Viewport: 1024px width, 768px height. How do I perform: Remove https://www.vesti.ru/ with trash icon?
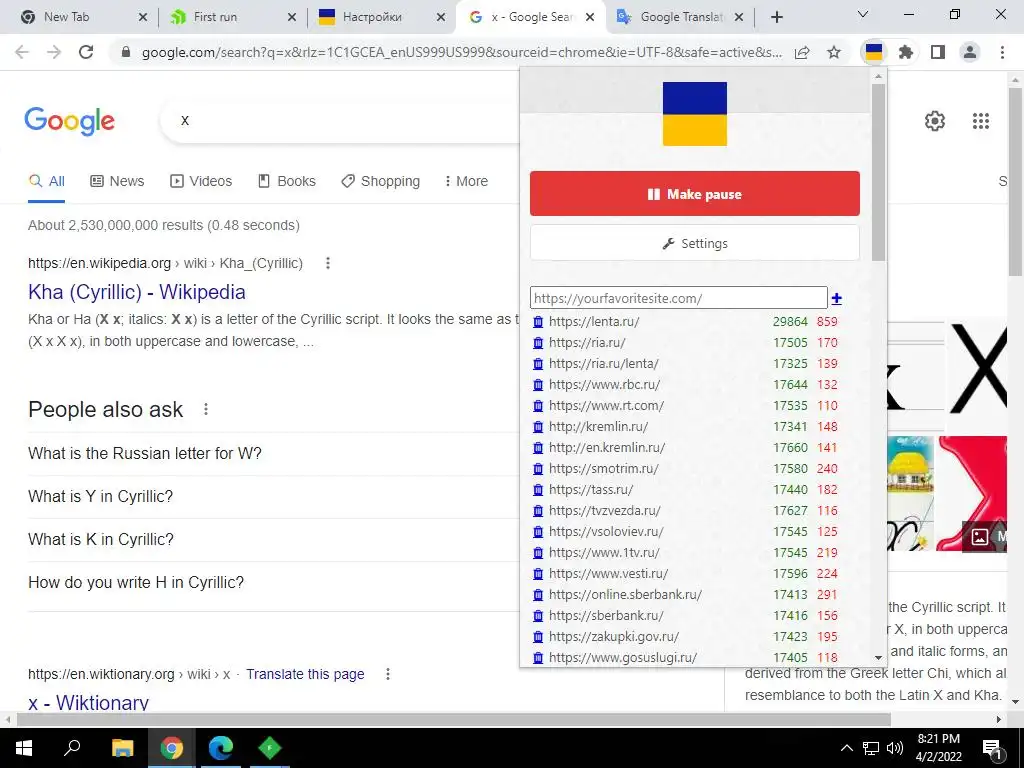tap(538, 574)
